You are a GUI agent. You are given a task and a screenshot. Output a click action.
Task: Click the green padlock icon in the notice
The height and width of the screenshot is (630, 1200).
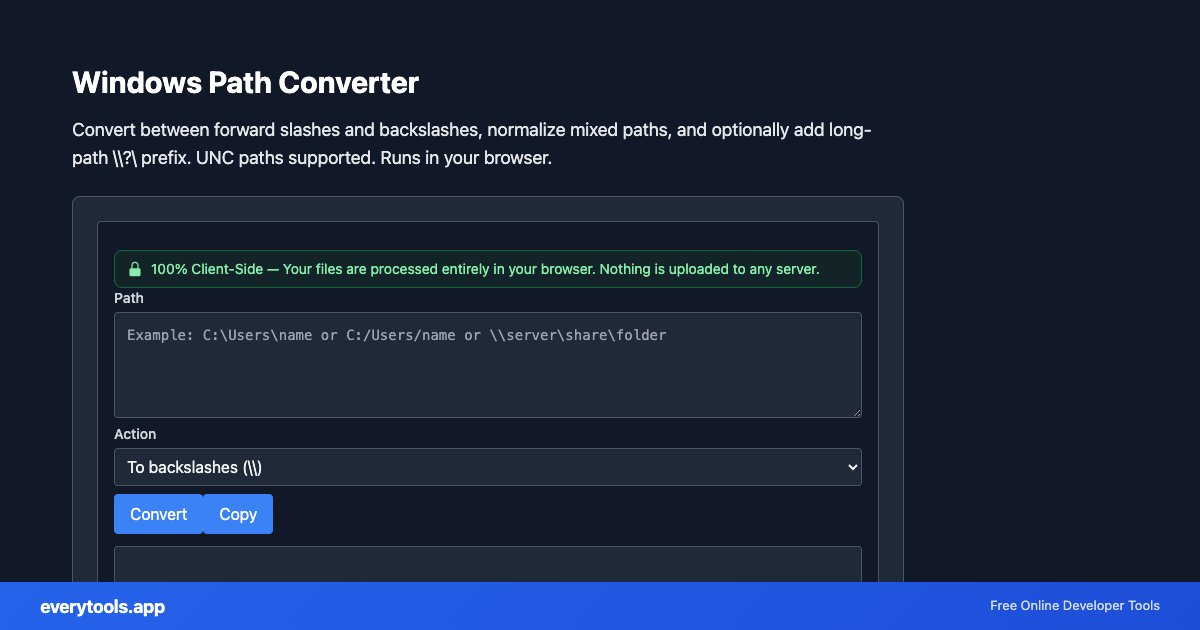point(135,268)
